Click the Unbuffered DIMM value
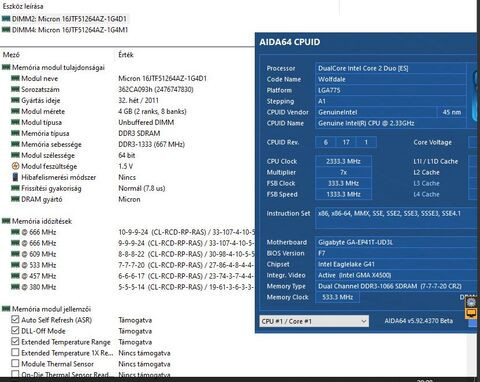 (x=146, y=123)
